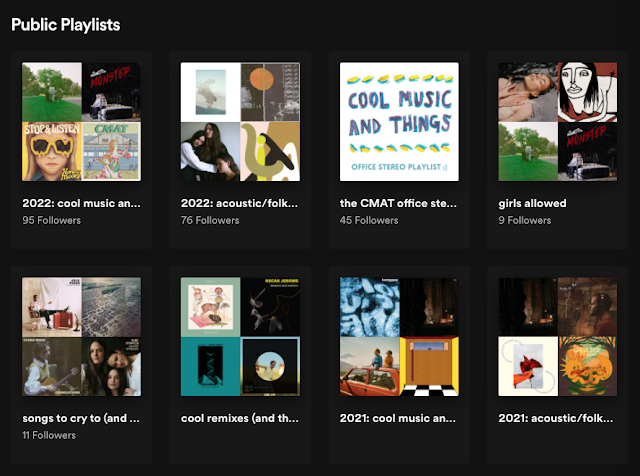The width and height of the screenshot is (640, 476).
Task: Open the 'songs to cry to' playlist cover
Action: 81,337
